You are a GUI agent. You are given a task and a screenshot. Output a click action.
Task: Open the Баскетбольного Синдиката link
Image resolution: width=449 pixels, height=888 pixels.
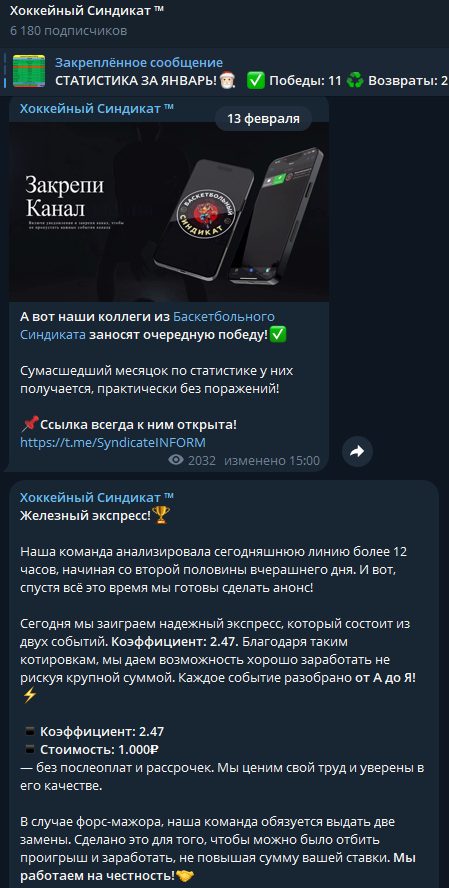click(147, 326)
